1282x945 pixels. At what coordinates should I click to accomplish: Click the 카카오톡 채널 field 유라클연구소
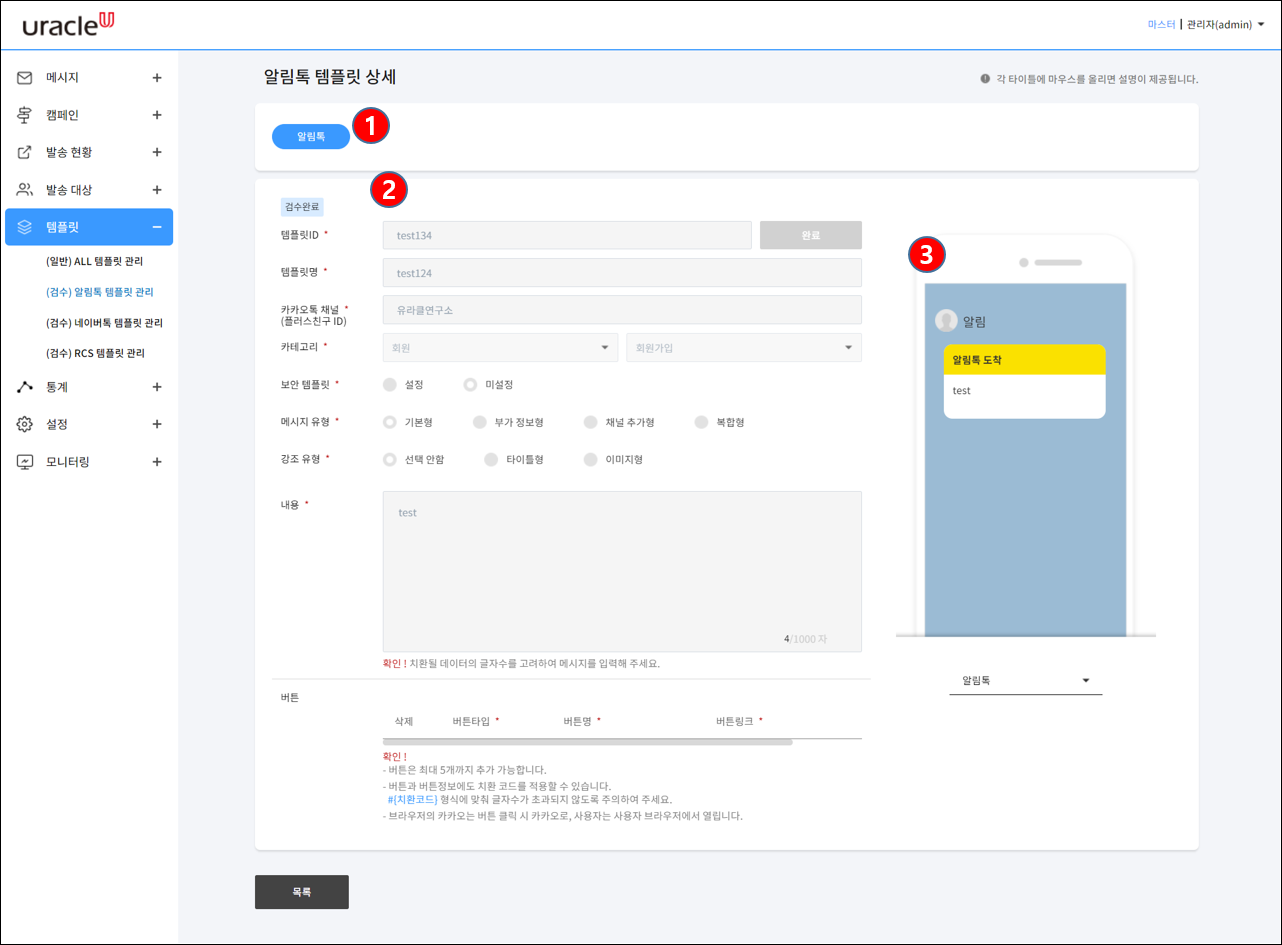click(x=622, y=310)
